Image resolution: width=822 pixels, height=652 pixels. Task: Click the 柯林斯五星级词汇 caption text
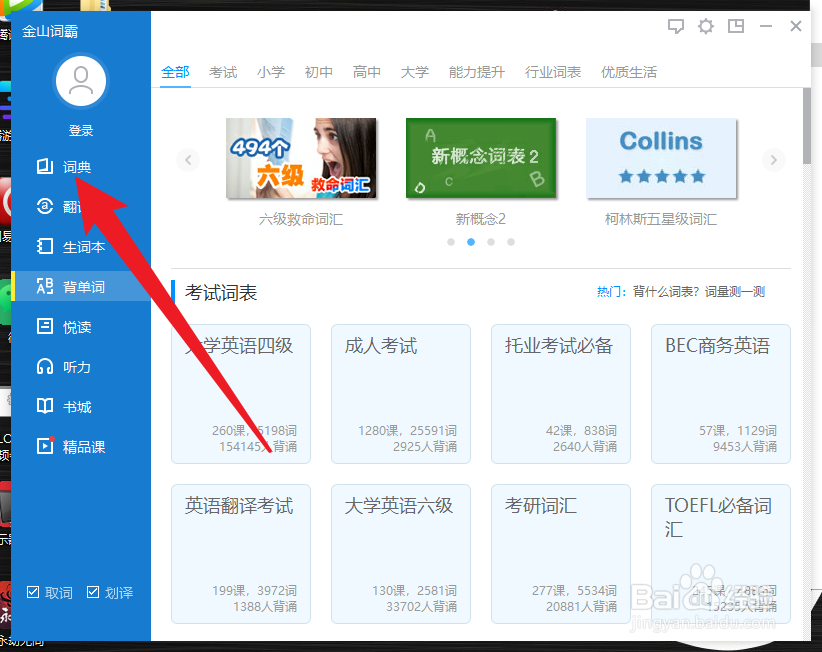coord(661,219)
